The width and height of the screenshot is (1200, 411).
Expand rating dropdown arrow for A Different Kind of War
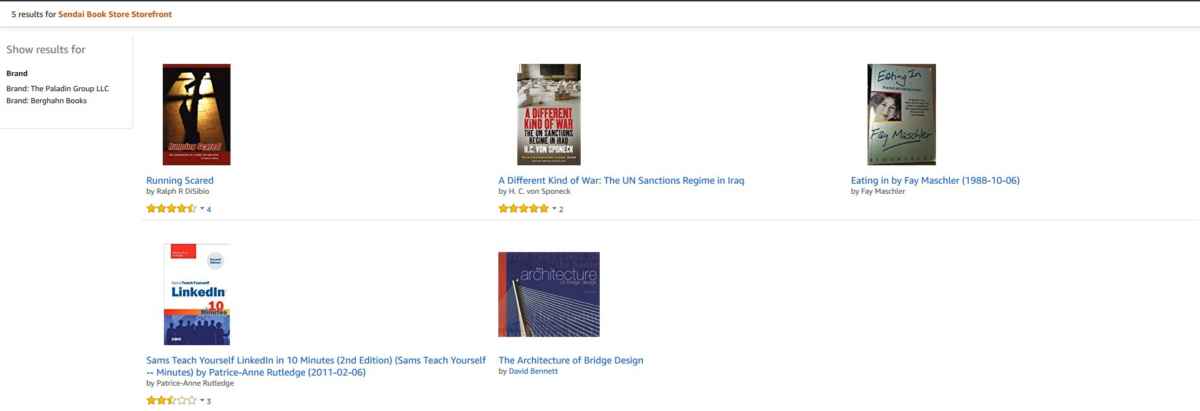(x=554, y=209)
